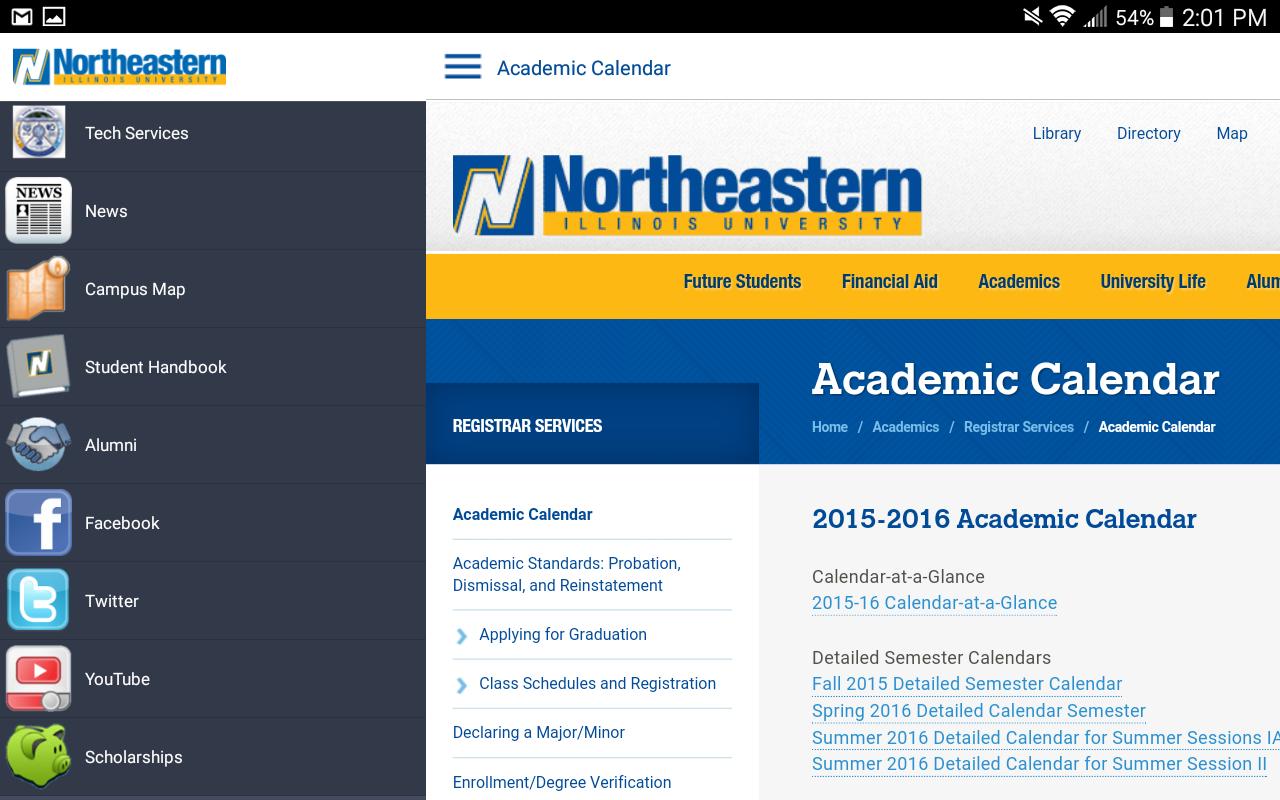Open picture notification in status bar
This screenshot has height=800, width=1280.
click(54, 16)
